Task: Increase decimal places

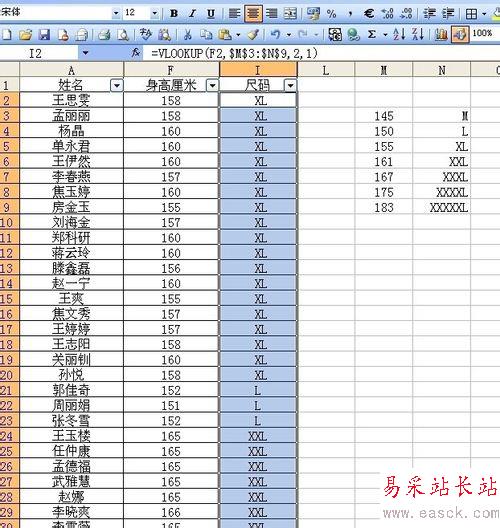Action: [387, 13]
